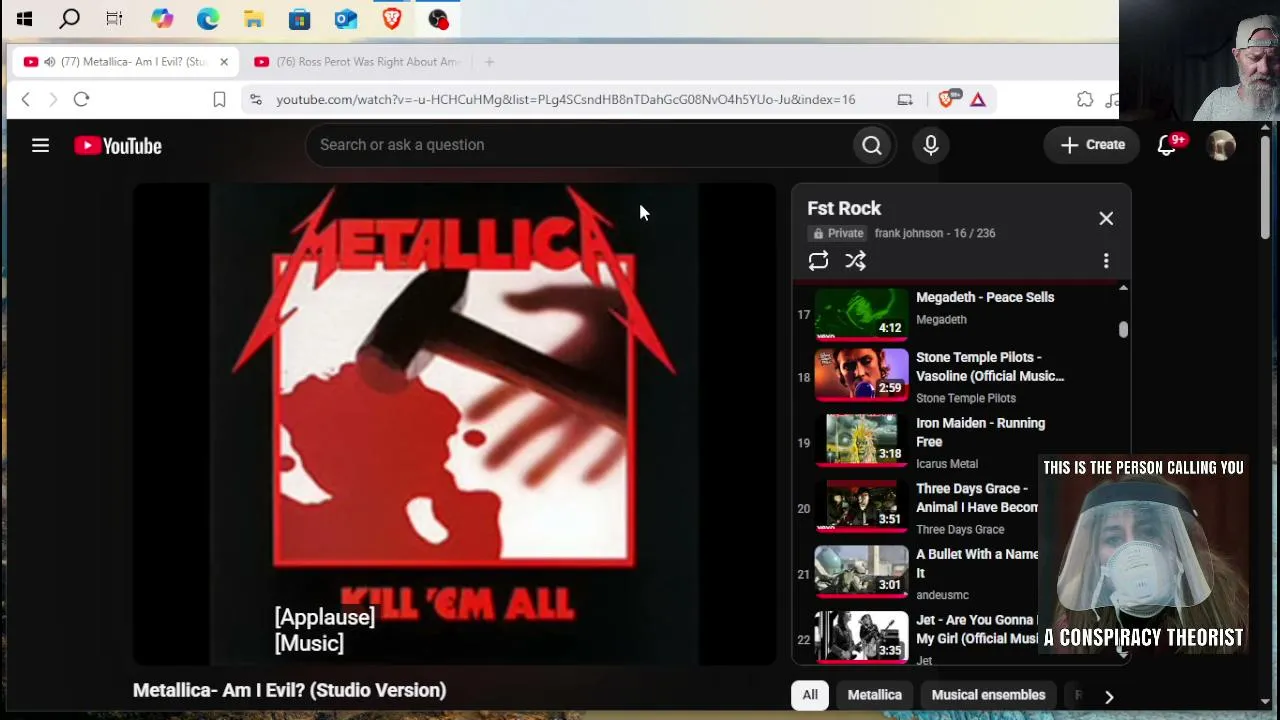Screen dimensions: 1280x720
Task: Open the Fst Rock playlist title
Action: coord(844,208)
